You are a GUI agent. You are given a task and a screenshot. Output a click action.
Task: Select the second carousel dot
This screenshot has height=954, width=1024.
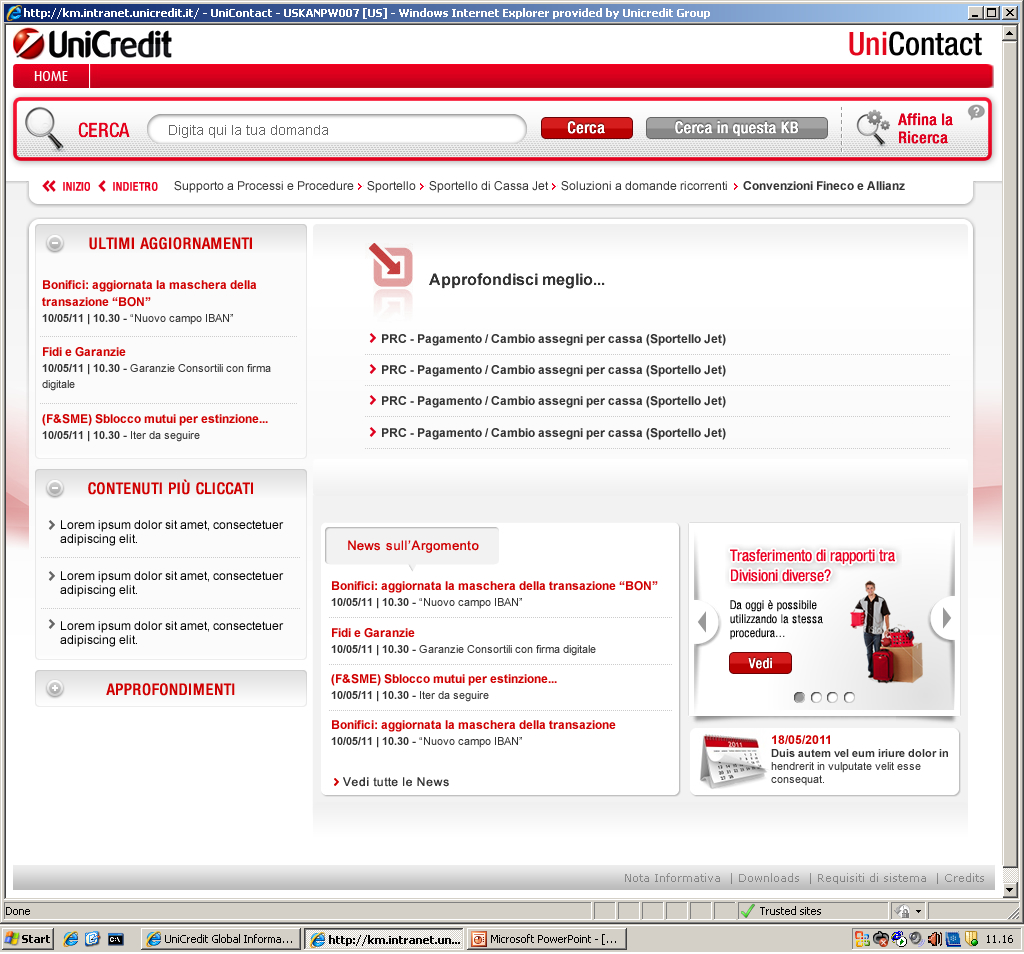tap(816, 697)
